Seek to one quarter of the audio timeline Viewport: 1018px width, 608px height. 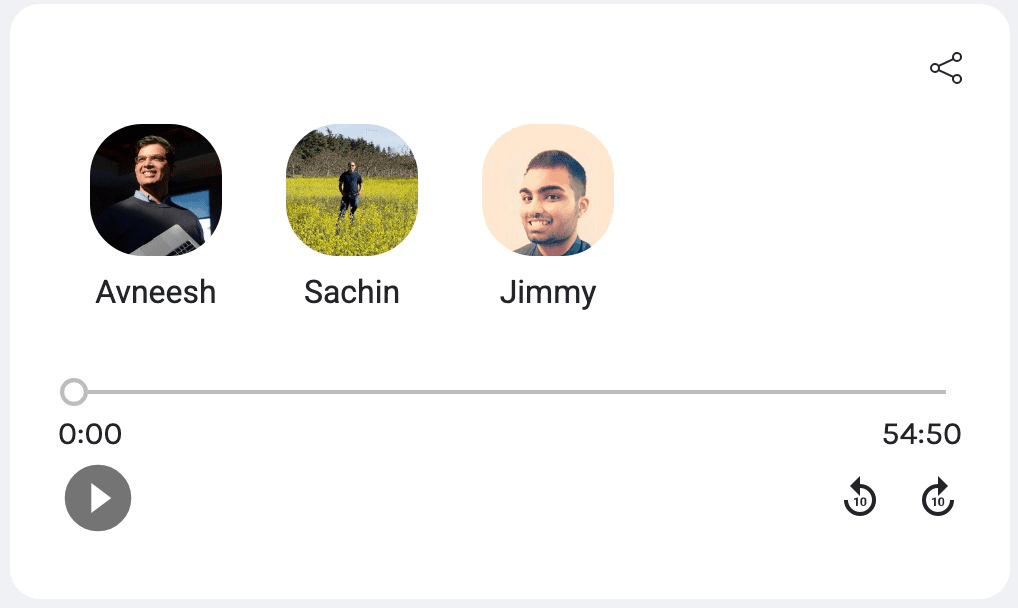pos(292,392)
